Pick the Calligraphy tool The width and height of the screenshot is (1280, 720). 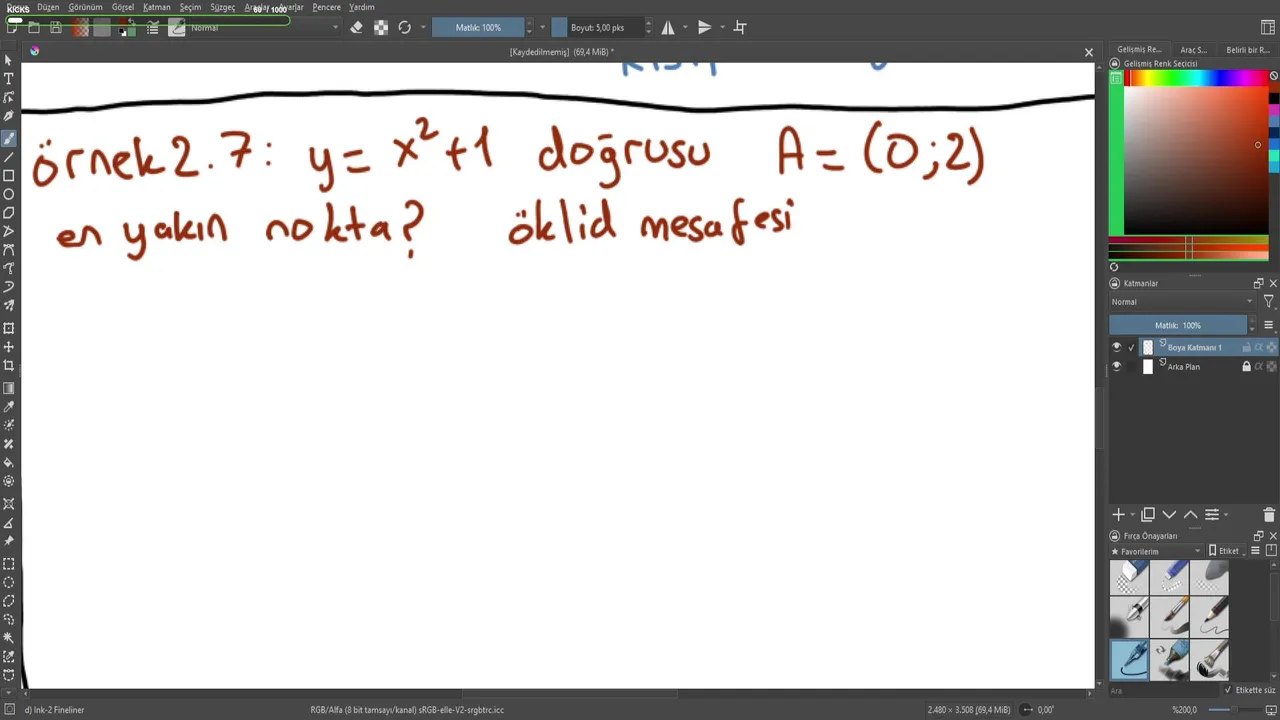point(9,117)
